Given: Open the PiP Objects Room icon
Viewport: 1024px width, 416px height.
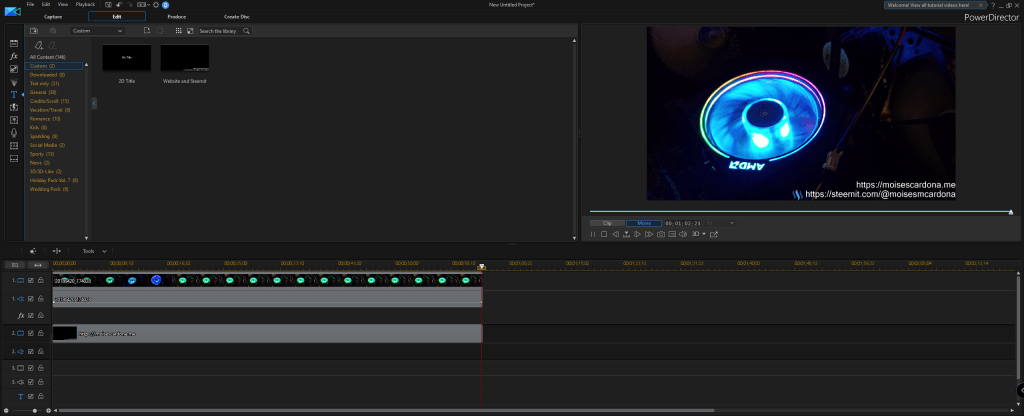Looking at the screenshot, I should [x=14, y=69].
